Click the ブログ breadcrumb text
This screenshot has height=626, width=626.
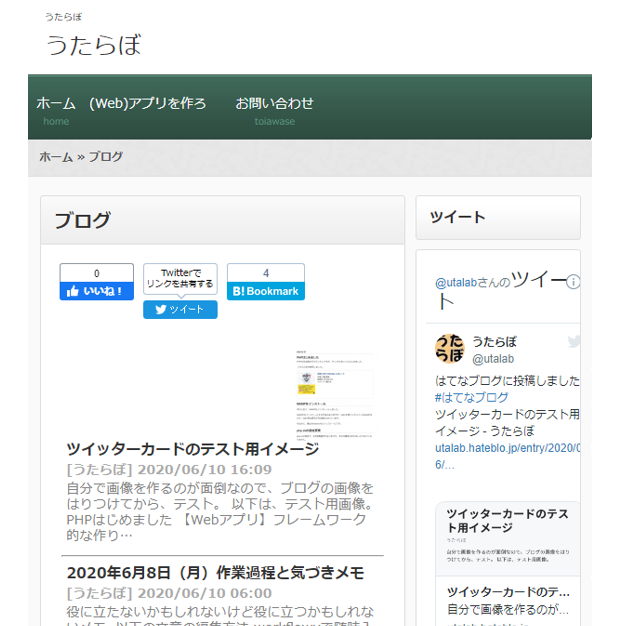coord(105,156)
